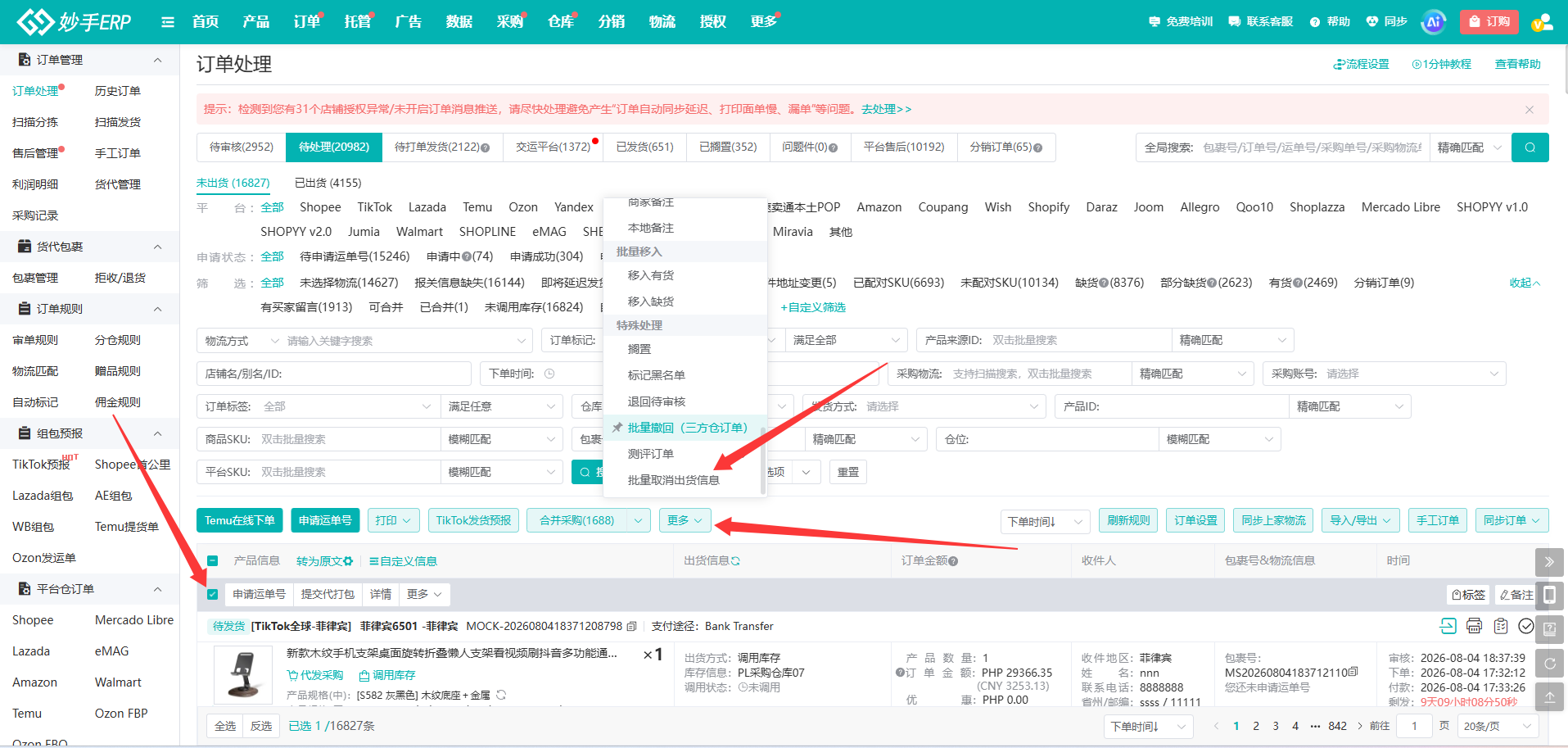1568x748 pixels.
Task: Click the 流程设置 link
Action: pos(1361,64)
